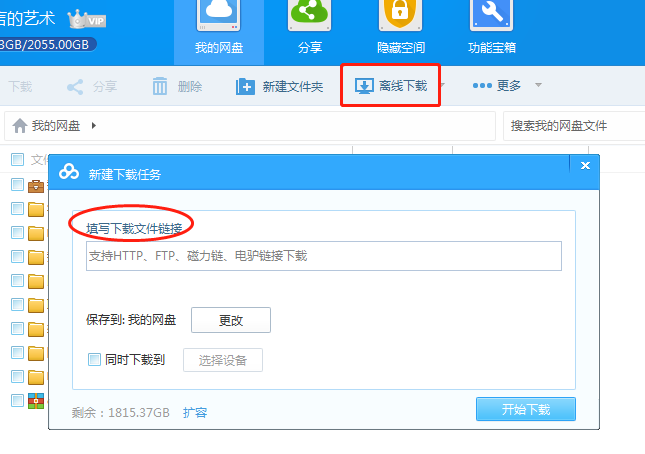Click the 开始下载 button
Screen dimensions: 645x454
pyautogui.click(x=526, y=409)
